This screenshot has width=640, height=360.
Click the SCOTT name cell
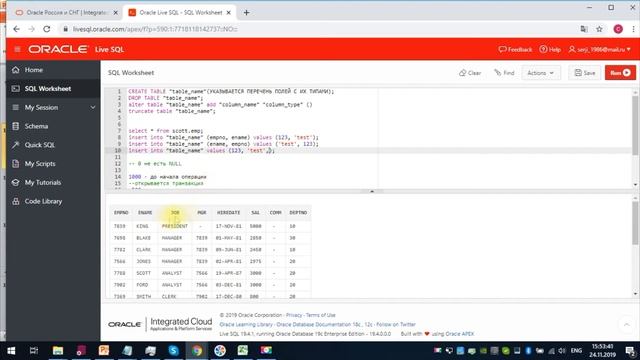click(x=144, y=273)
